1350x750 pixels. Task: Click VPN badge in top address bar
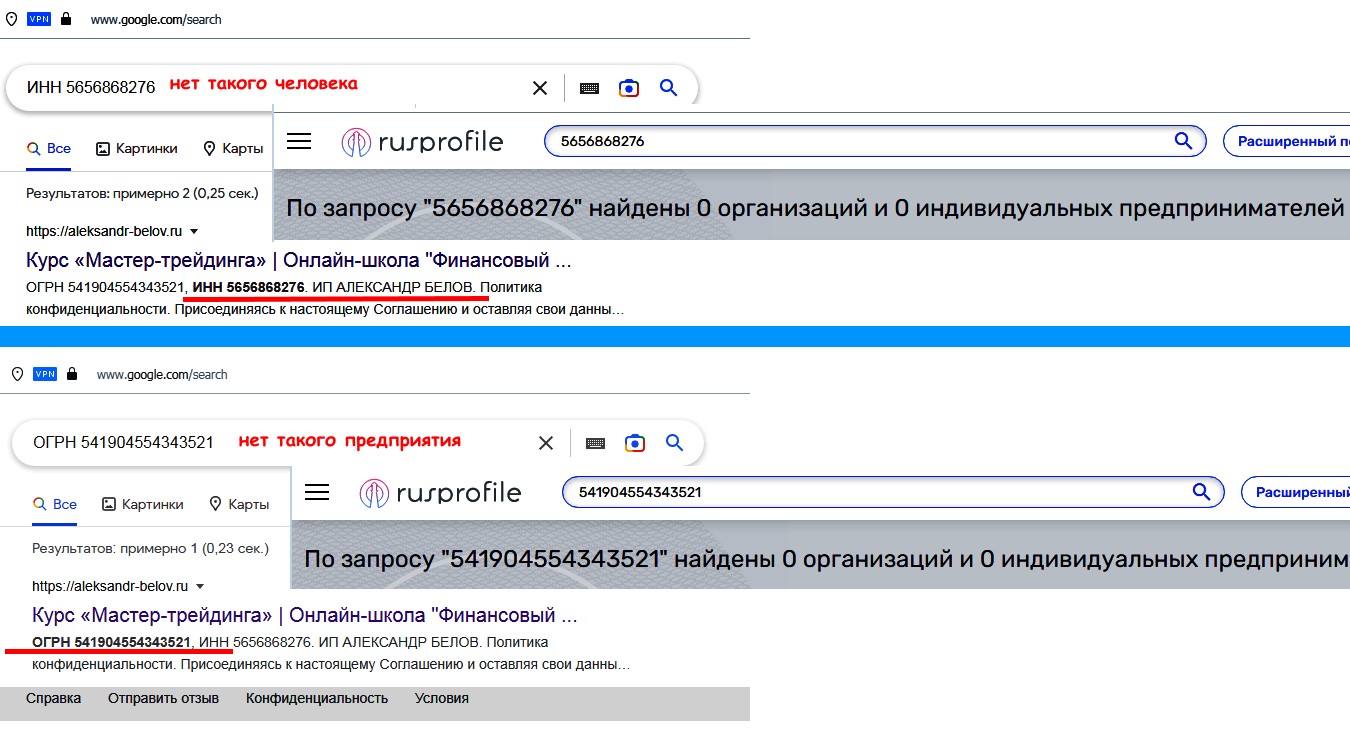click(x=39, y=19)
